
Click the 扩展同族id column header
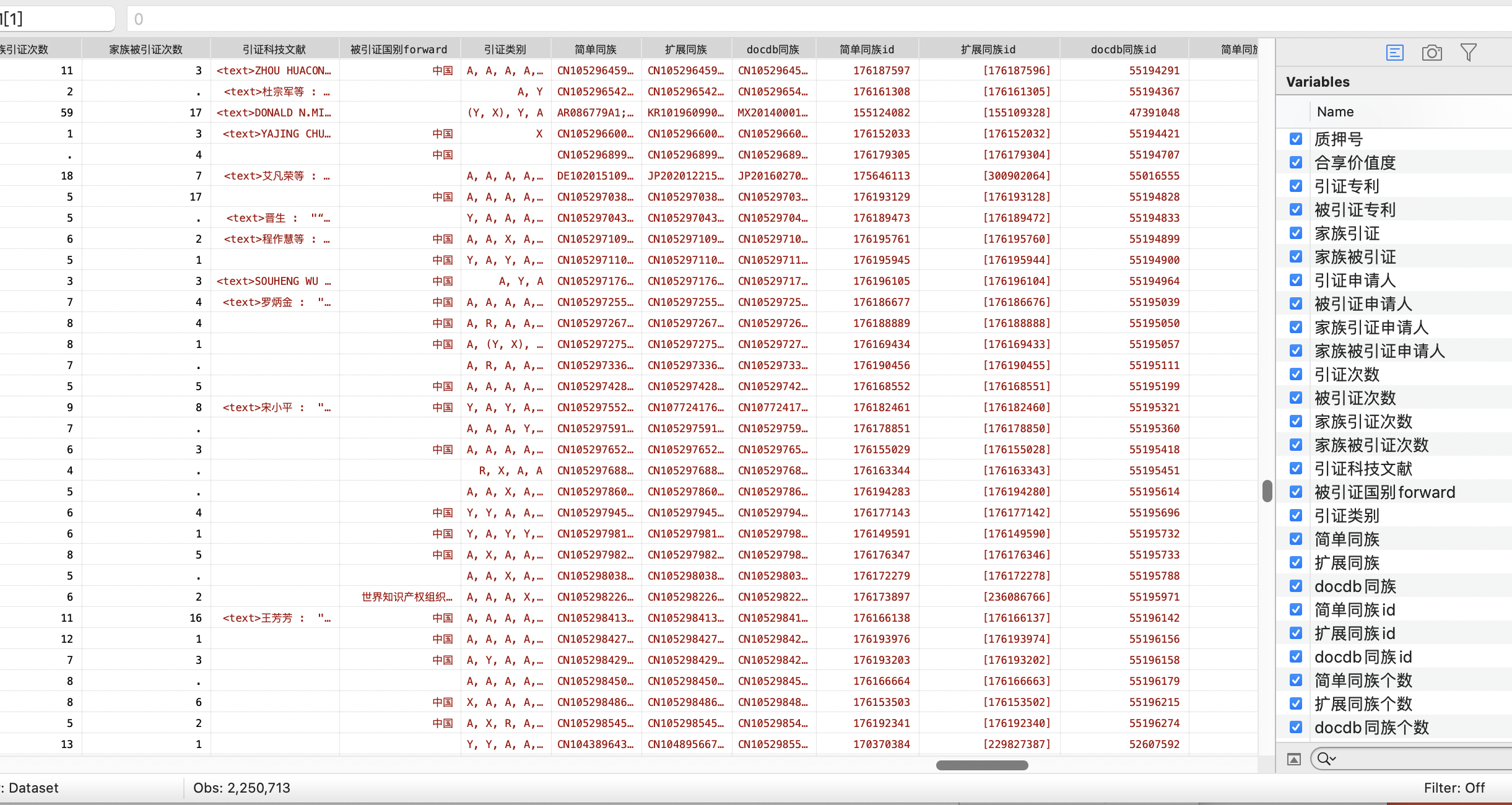(x=988, y=50)
